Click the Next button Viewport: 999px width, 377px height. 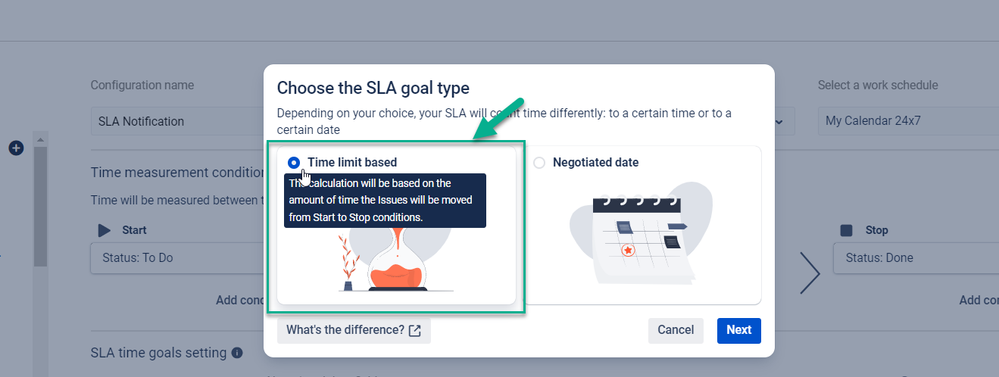(739, 330)
